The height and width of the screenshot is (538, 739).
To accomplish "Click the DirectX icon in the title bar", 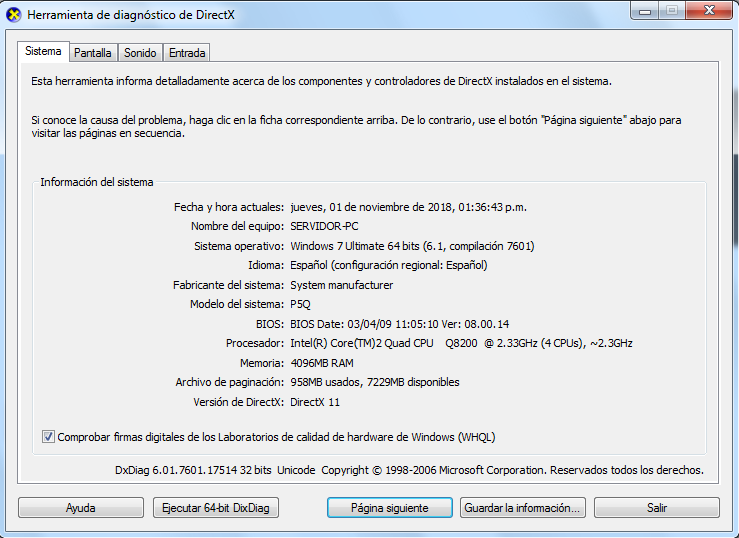I will (x=14, y=15).
